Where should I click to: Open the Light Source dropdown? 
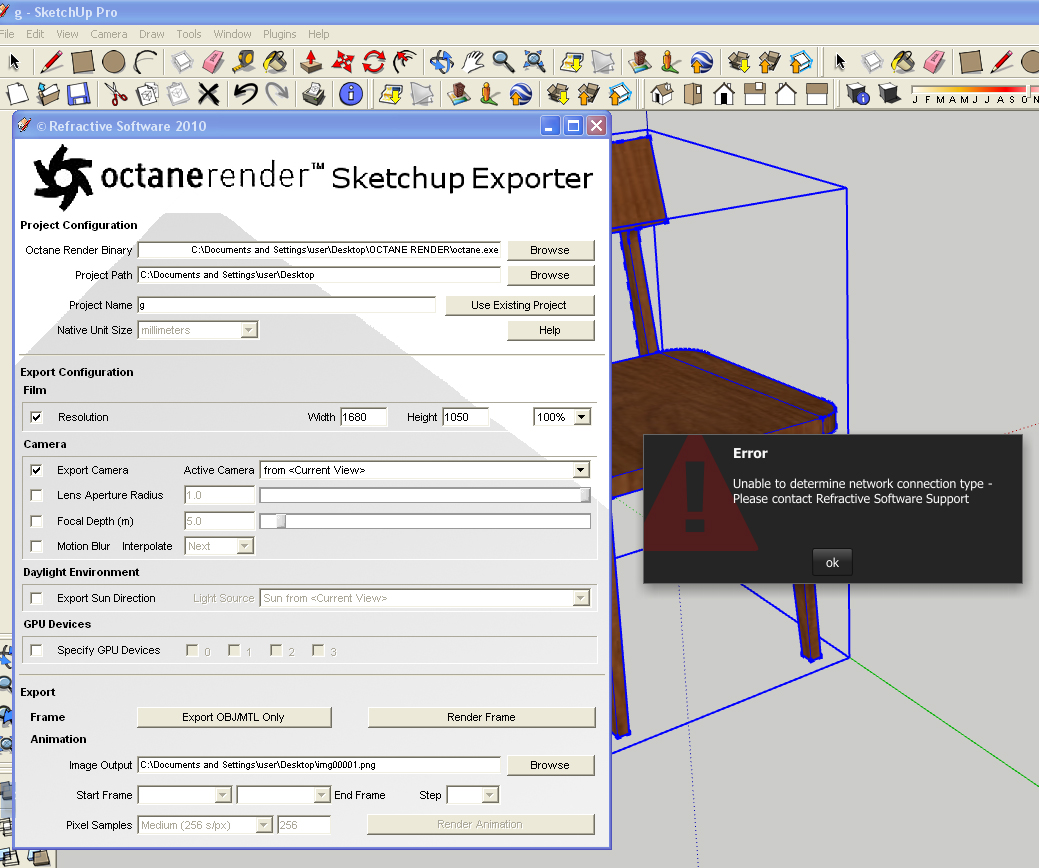[580, 598]
